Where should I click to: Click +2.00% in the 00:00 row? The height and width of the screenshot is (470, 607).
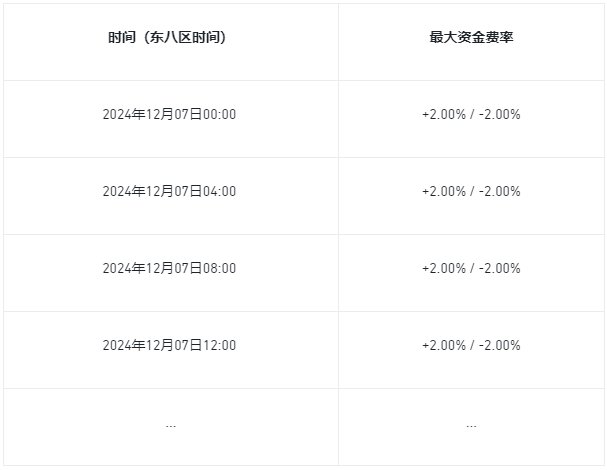[443, 114]
